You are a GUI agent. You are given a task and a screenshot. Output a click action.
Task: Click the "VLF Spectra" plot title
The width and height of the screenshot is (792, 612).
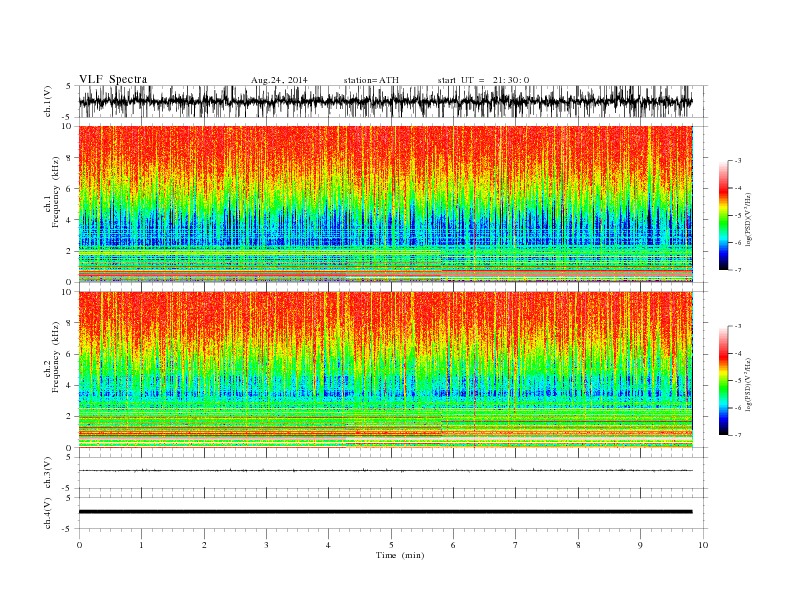(x=113, y=79)
